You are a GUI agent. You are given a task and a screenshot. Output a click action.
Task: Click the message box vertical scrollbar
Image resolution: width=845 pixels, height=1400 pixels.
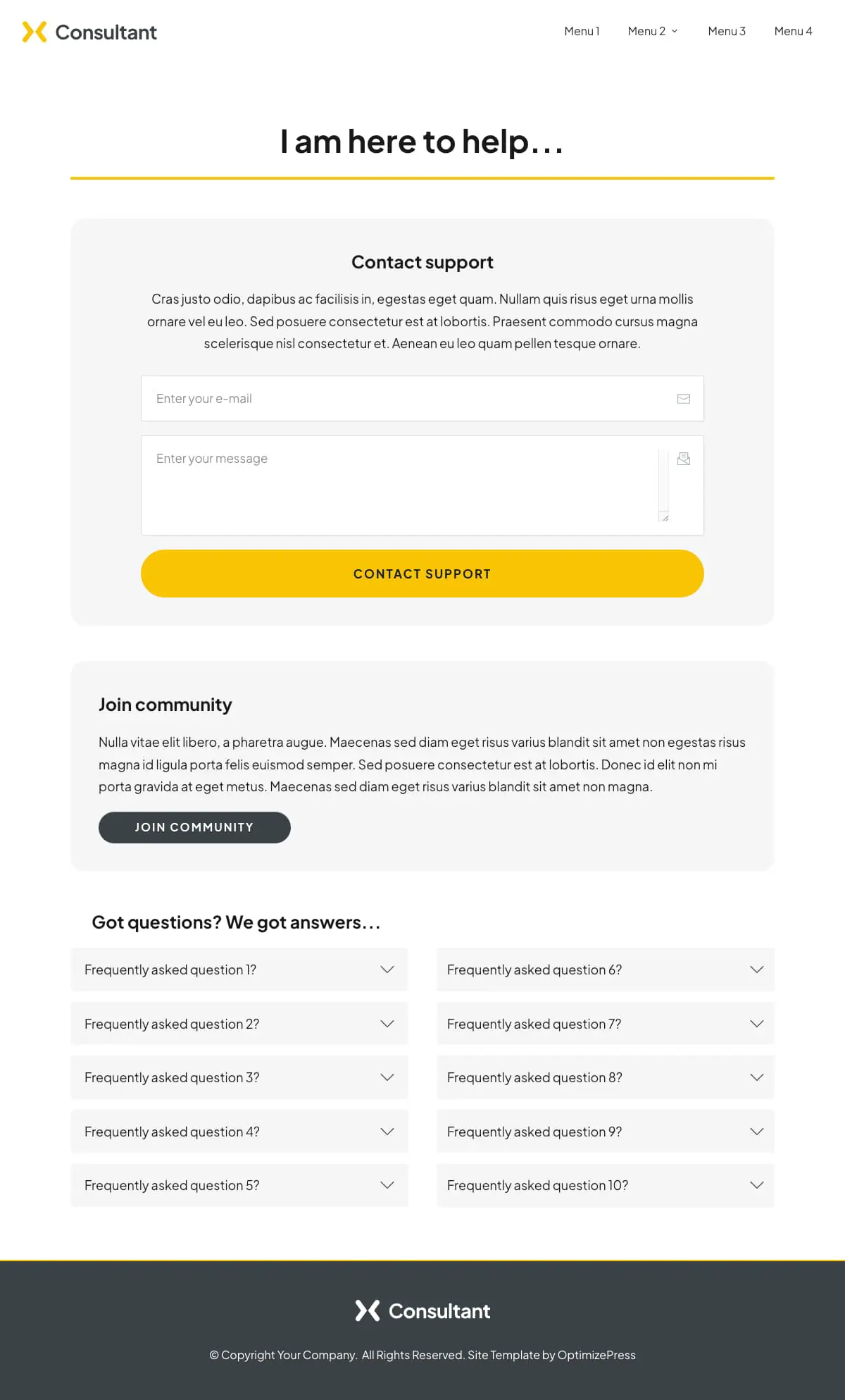coord(663,479)
